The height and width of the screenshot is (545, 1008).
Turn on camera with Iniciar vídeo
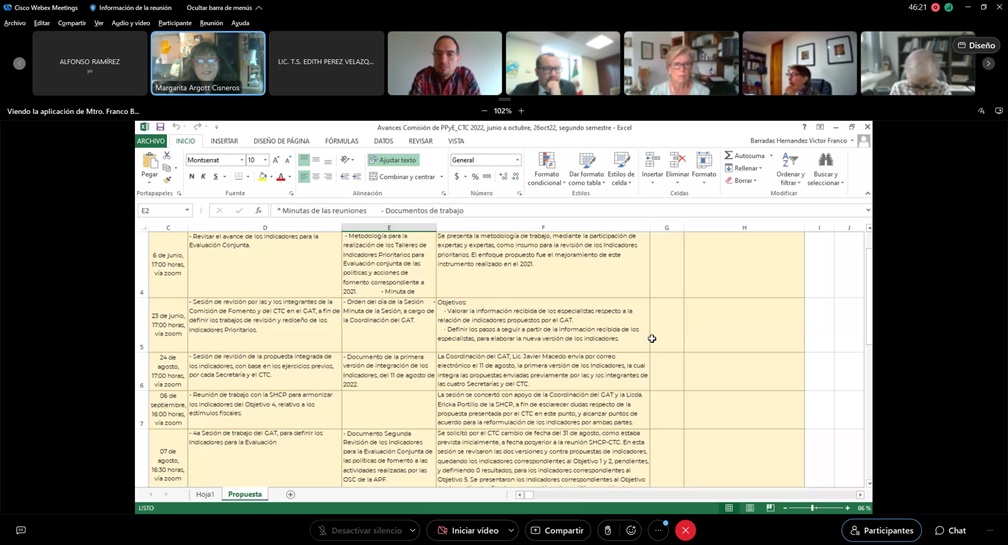coord(469,530)
